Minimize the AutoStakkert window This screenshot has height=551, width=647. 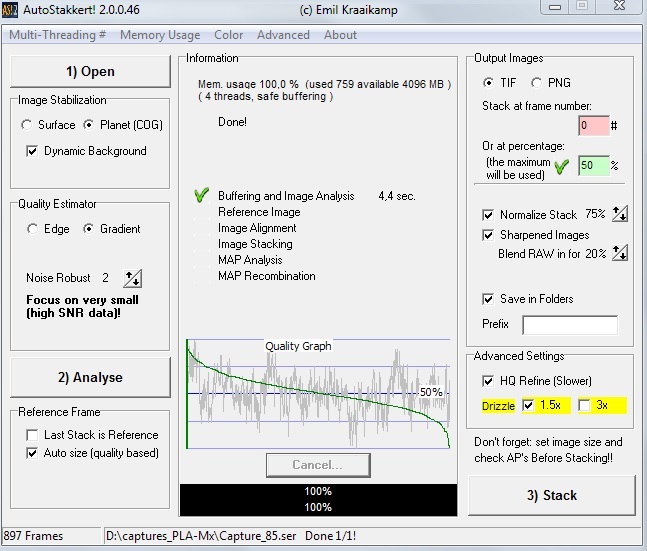tap(555, 6)
